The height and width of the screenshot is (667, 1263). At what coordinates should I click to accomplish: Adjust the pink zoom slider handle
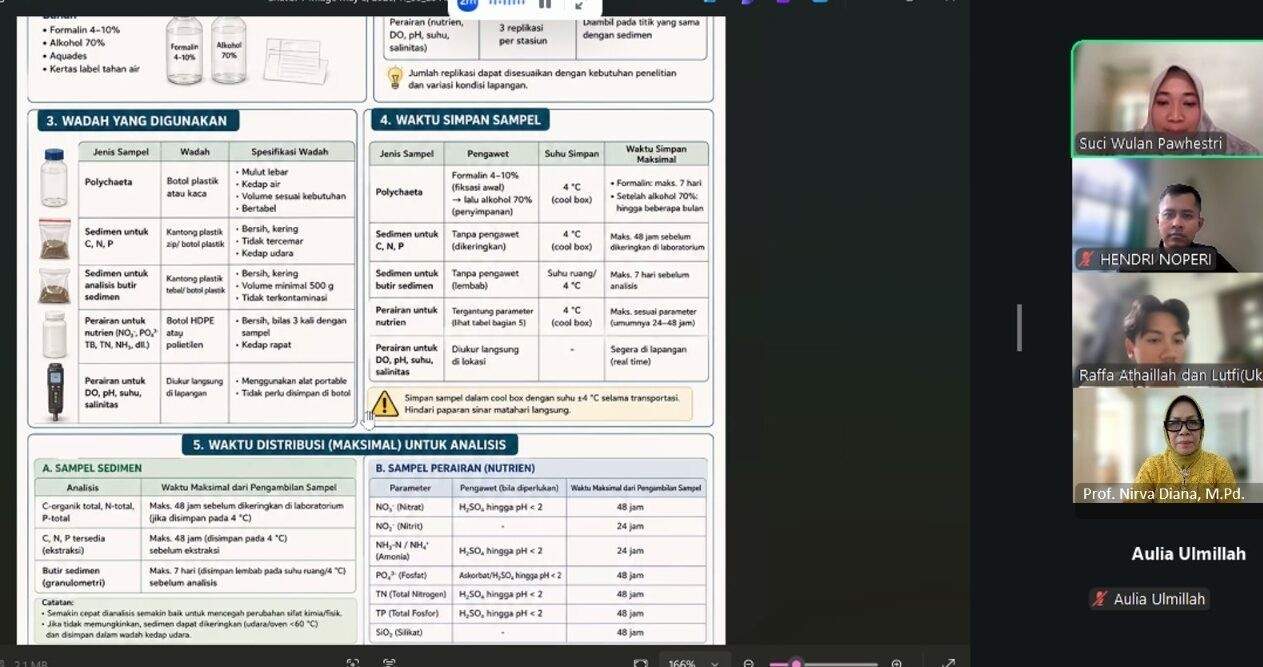click(x=796, y=663)
